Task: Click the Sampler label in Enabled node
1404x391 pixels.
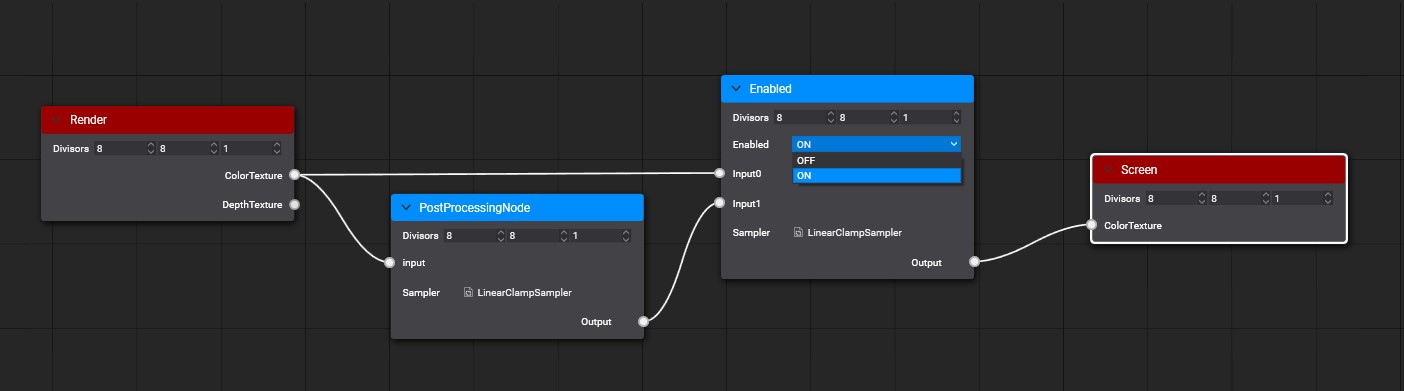Action: (x=751, y=232)
